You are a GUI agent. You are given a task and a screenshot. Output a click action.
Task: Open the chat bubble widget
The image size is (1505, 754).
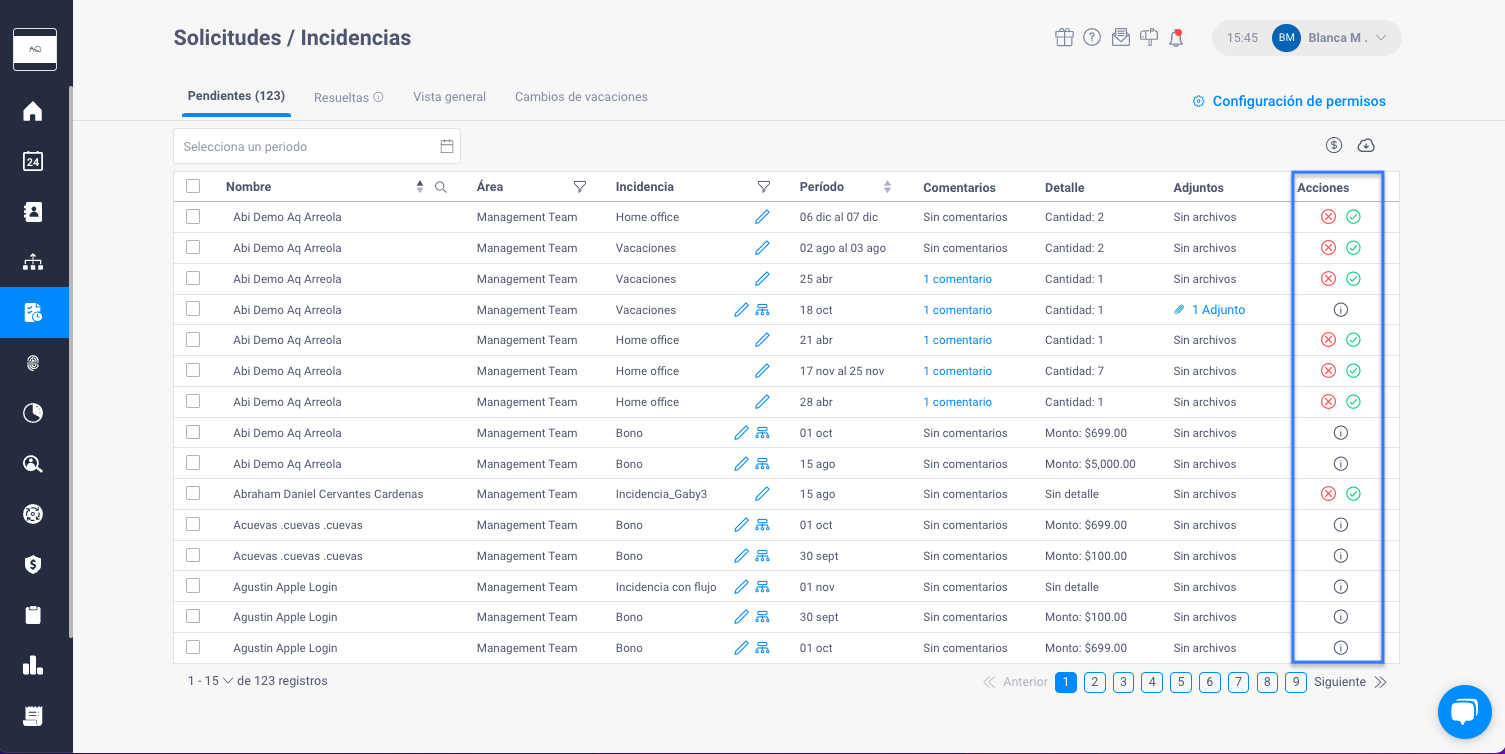pos(1464,712)
